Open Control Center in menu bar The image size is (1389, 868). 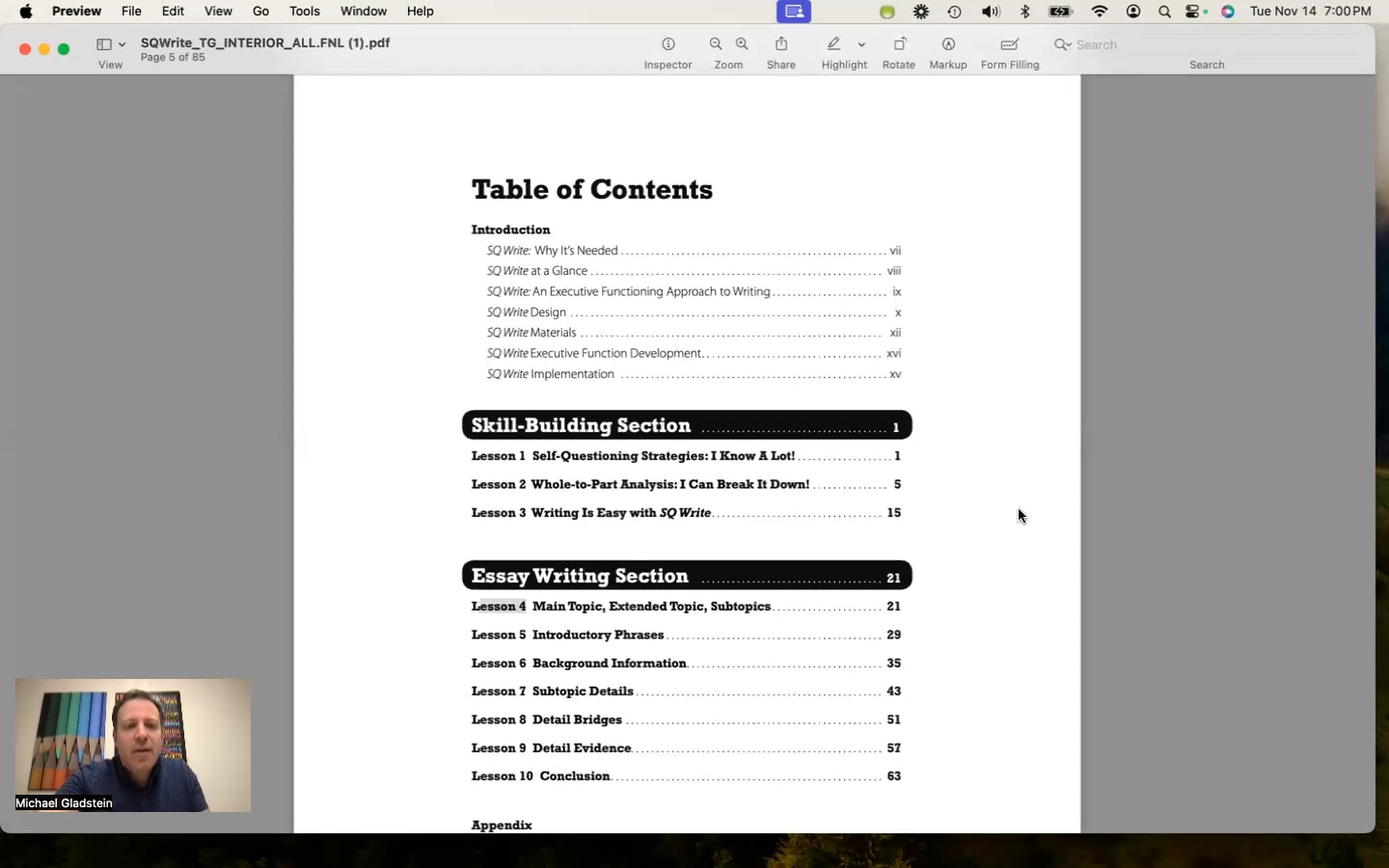[x=1196, y=12]
